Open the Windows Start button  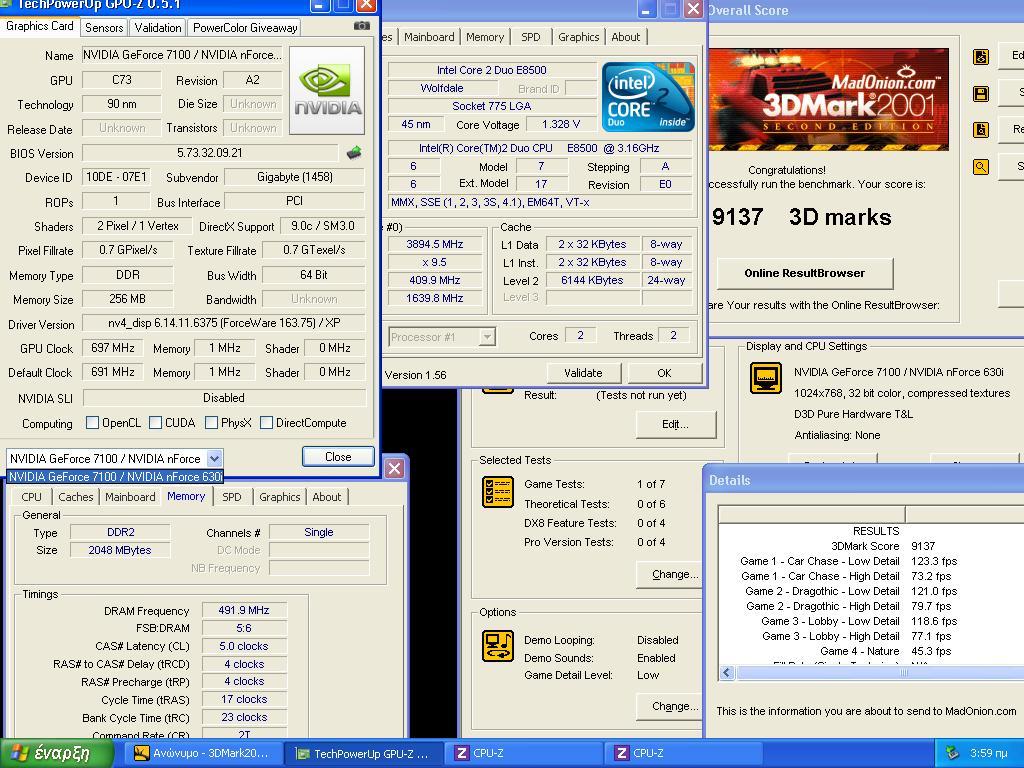point(56,754)
